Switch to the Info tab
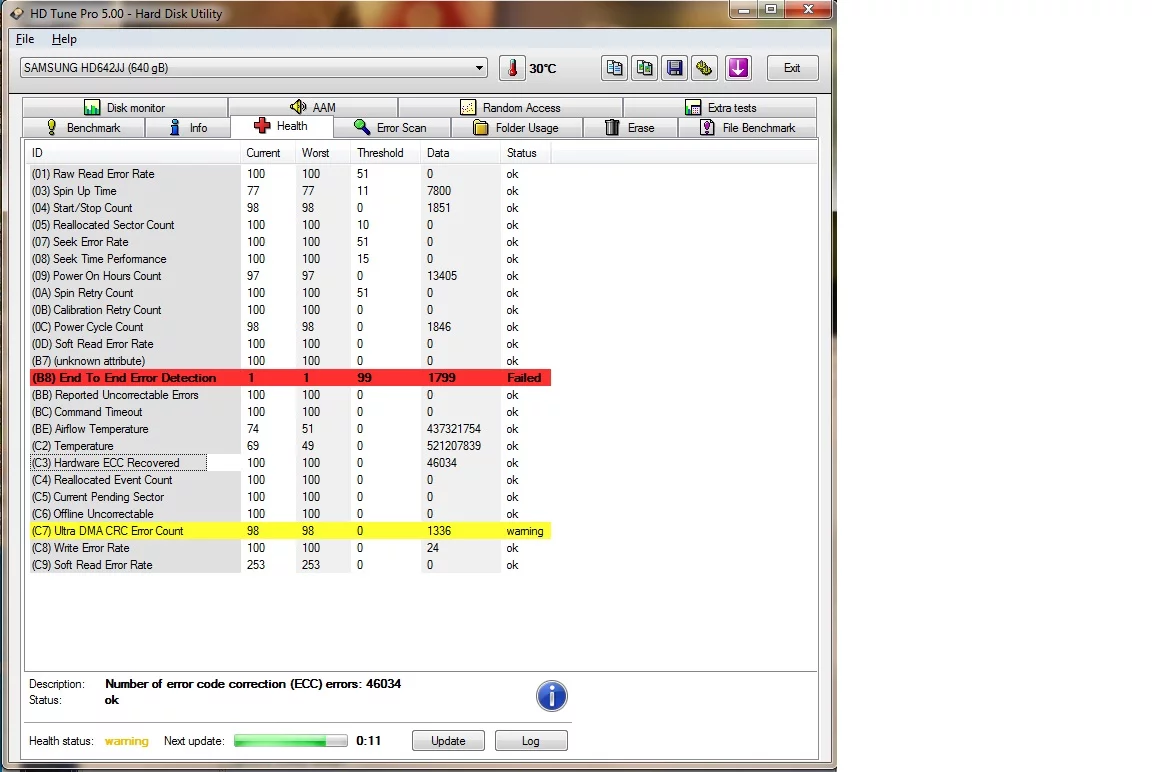1152x772 pixels. pos(188,128)
